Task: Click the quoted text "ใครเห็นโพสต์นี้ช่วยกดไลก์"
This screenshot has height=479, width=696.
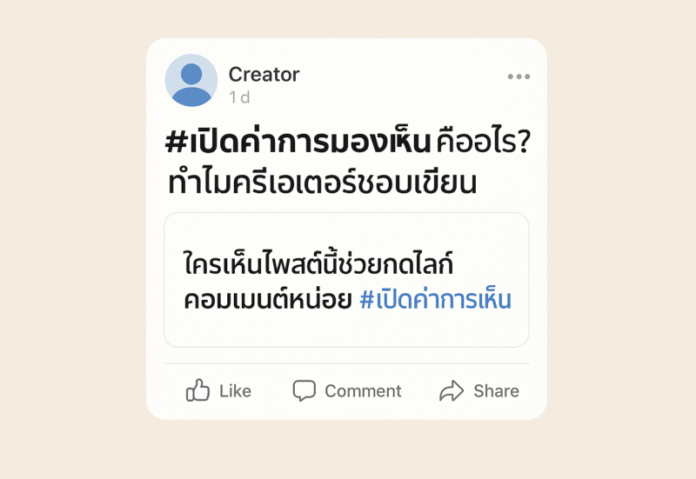Action: pyautogui.click(x=319, y=264)
